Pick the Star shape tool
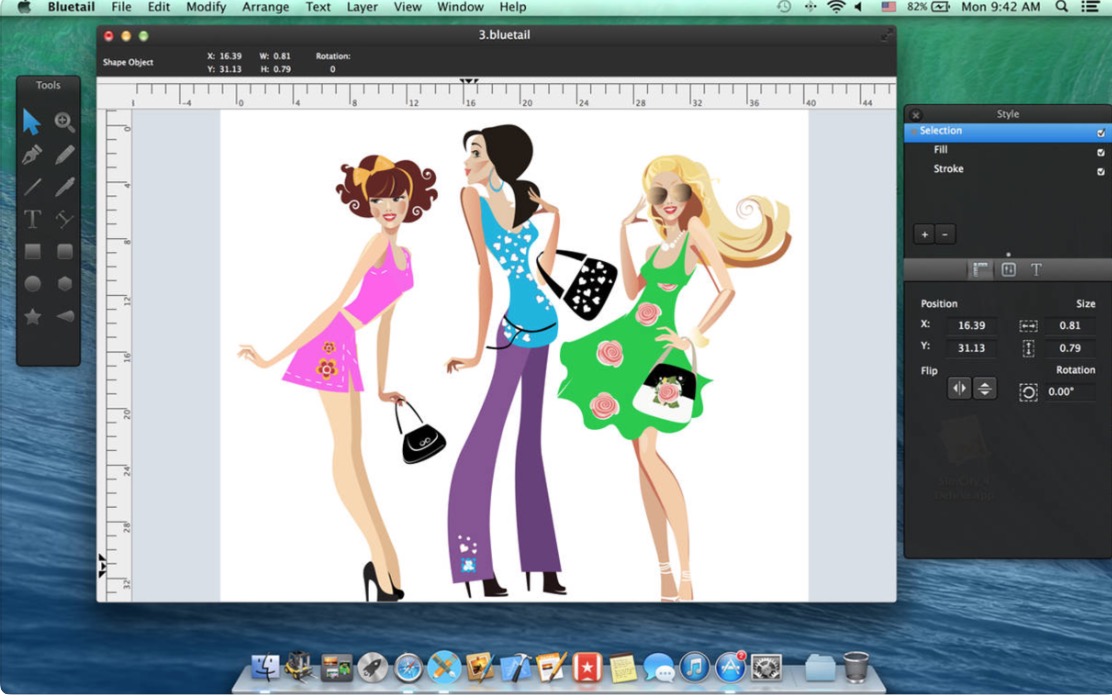The width and height of the screenshot is (1112, 700). click(x=32, y=316)
